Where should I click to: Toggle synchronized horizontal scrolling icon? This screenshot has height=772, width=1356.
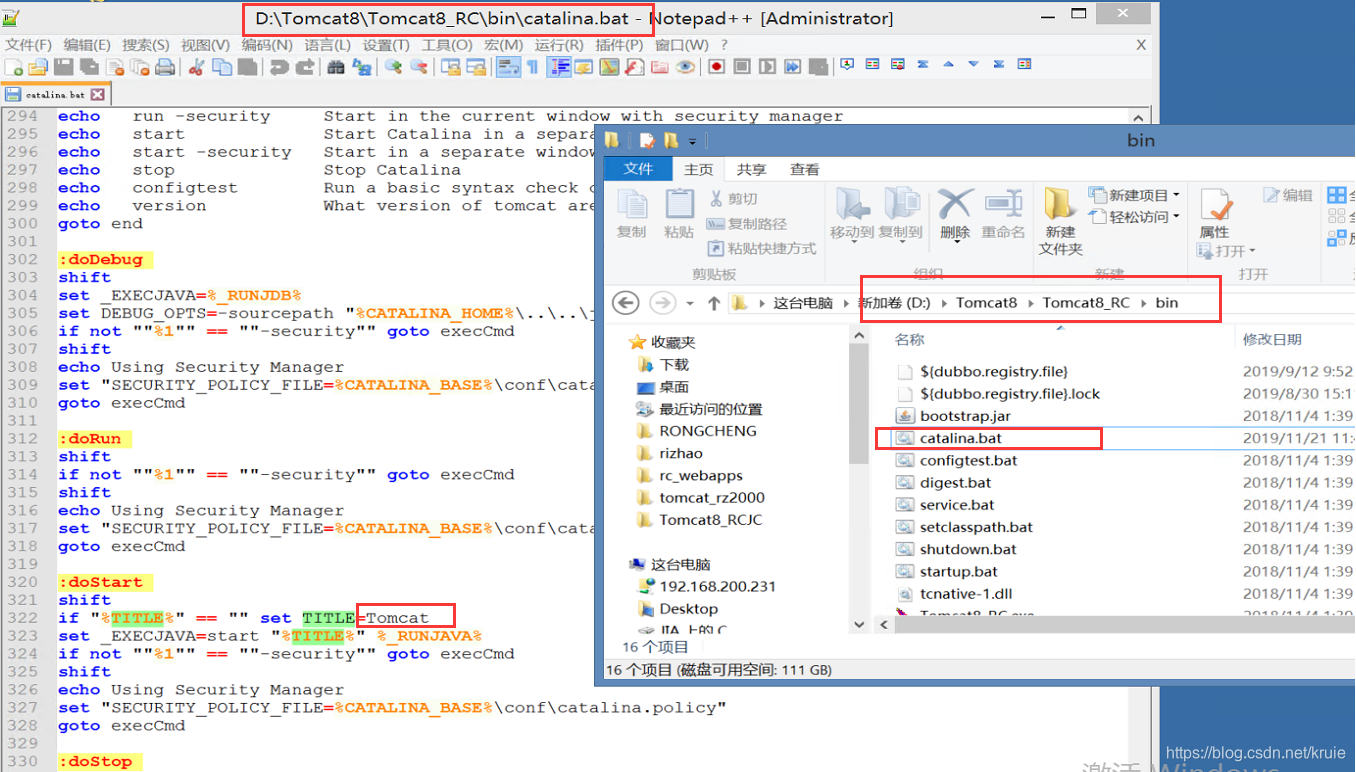[x=476, y=67]
